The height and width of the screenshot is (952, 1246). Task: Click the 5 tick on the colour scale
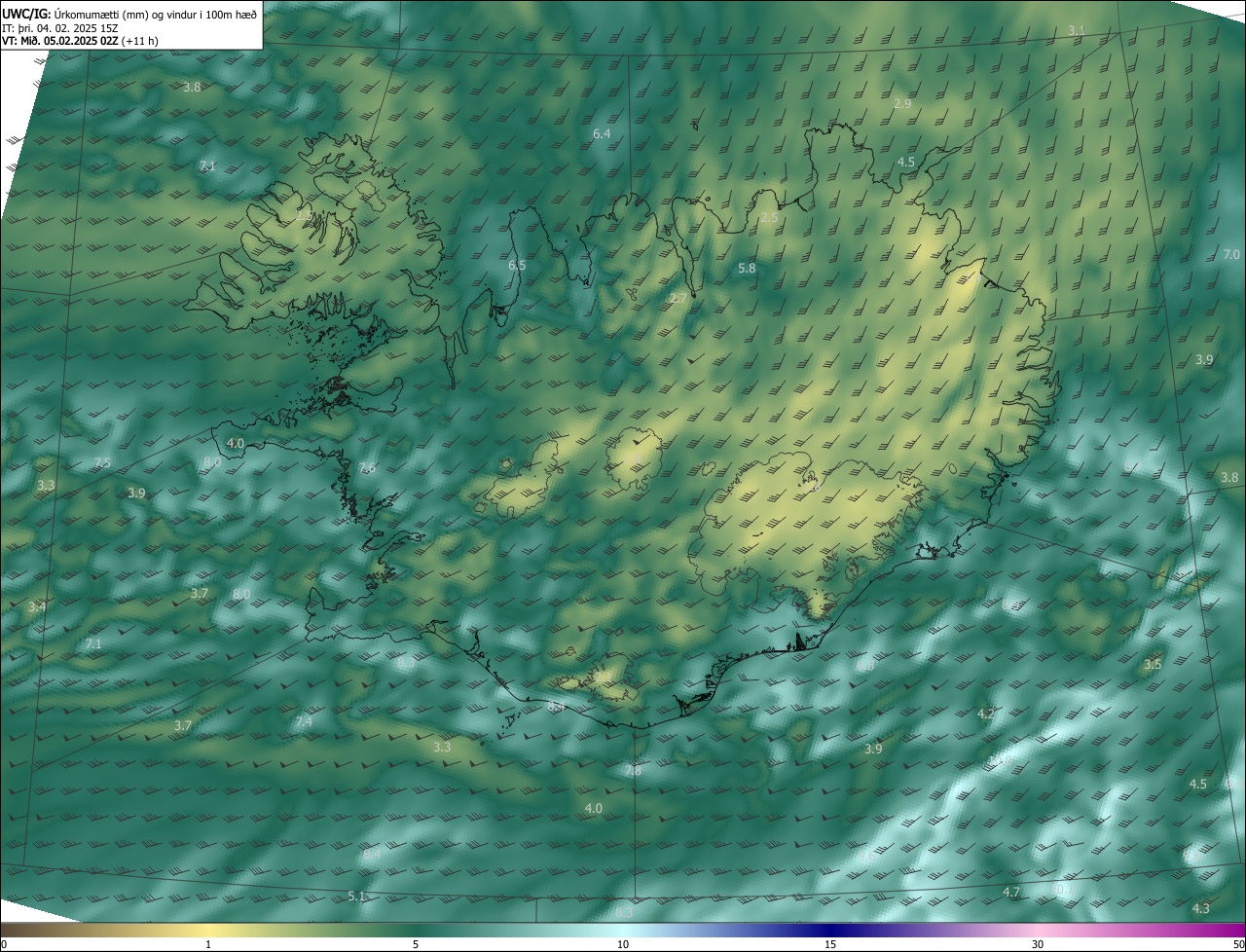[416, 945]
